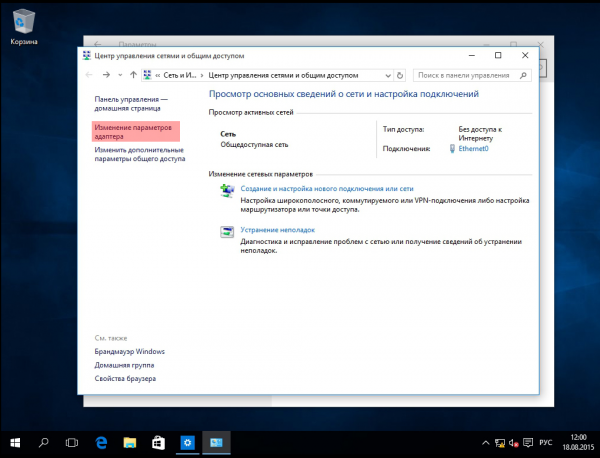
Task: Open Изменение параметров адаптера link
Action: pos(133,132)
